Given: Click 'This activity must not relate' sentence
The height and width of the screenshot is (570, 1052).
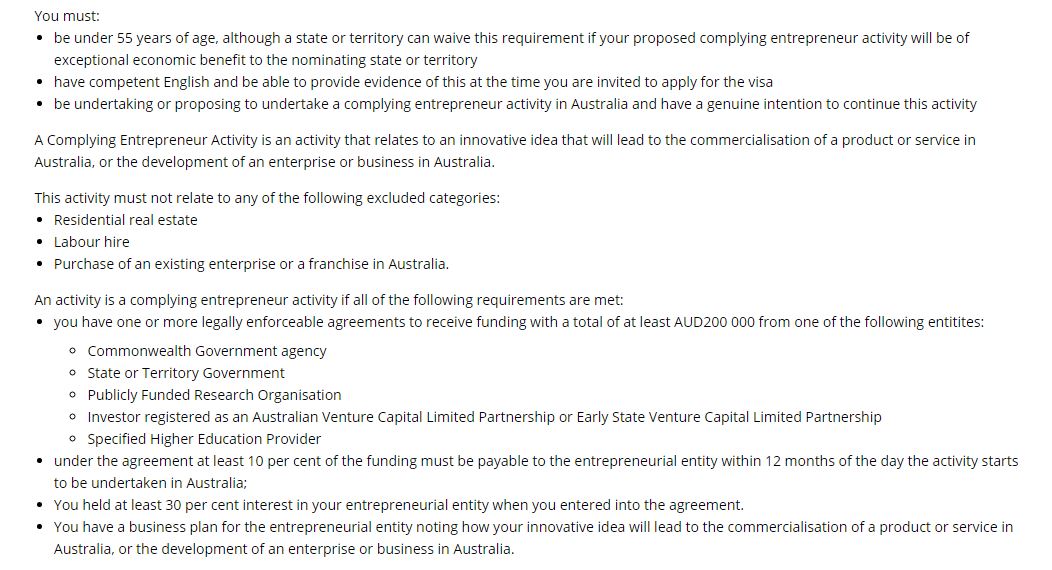Looking at the screenshot, I should pyautogui.click(x=267, y=198).
